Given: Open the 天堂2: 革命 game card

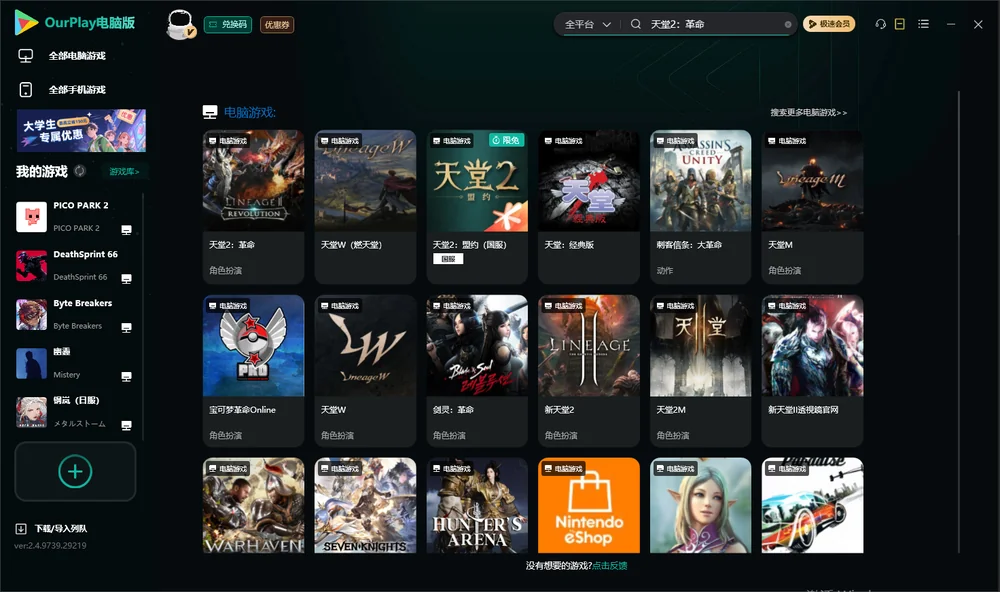Looking at the screenshot, I should [x=254, y=207].
